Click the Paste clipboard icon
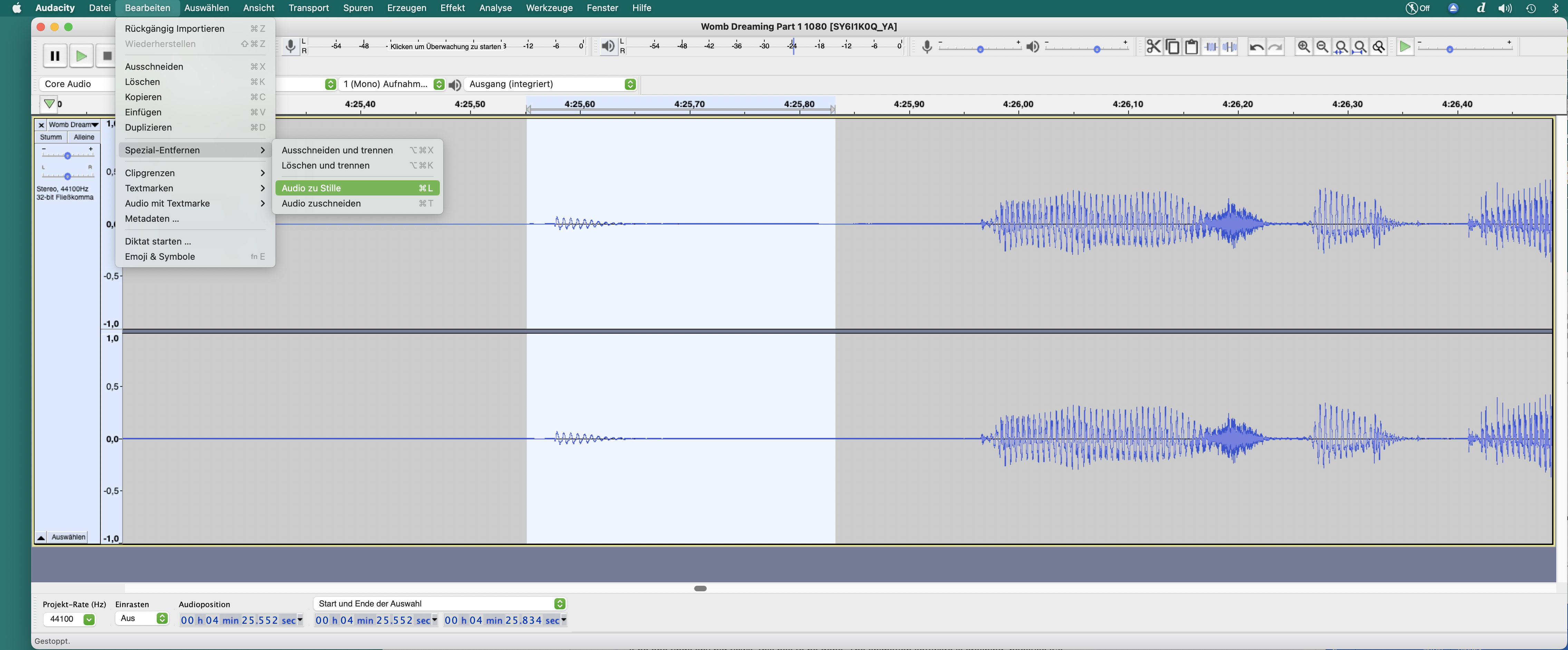The width and height of the screenshot is (1568, 650). pyautogui.click(x=1191, y=47)
